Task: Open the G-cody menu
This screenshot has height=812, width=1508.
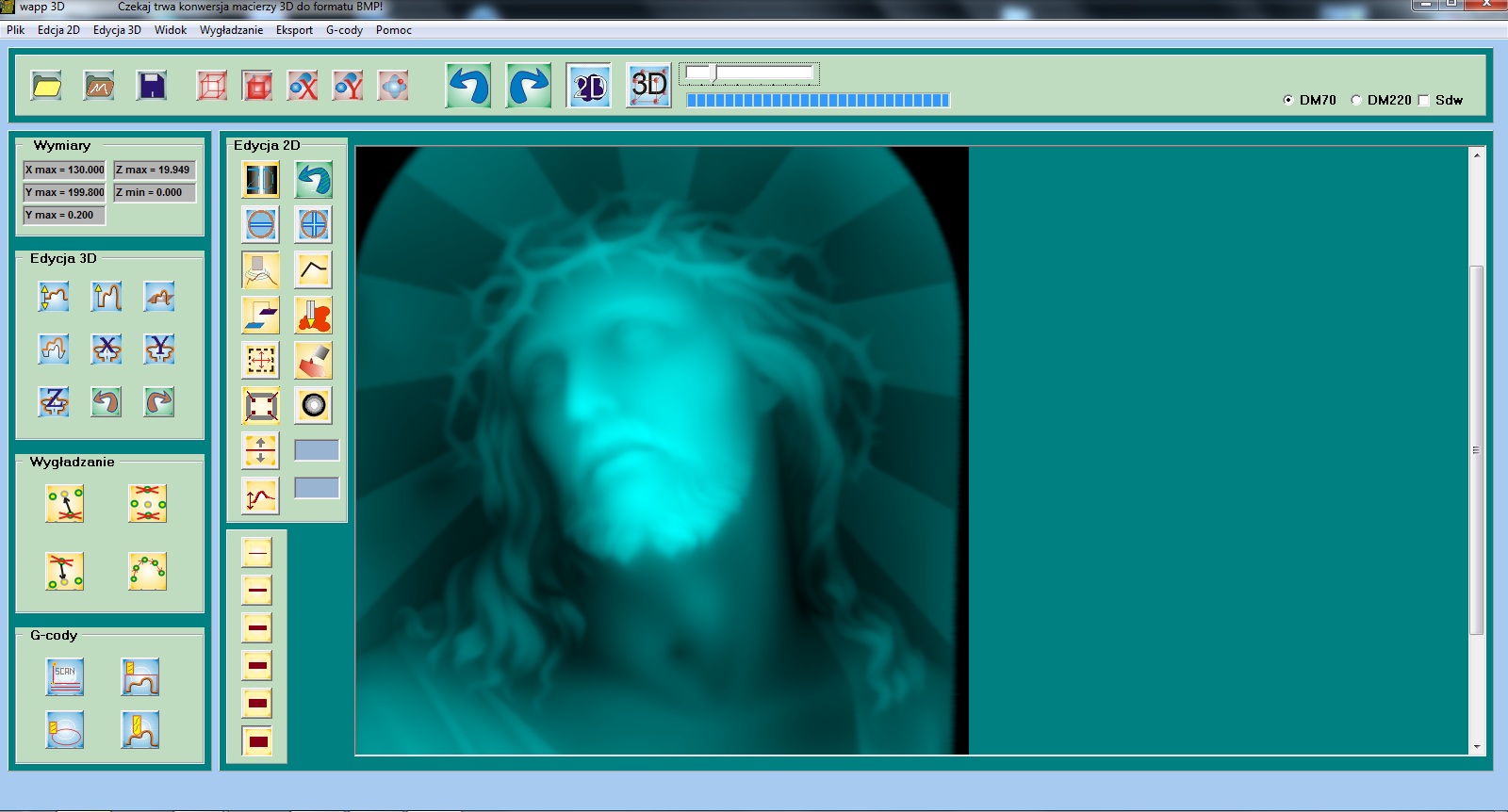Action: coord(344,30)
